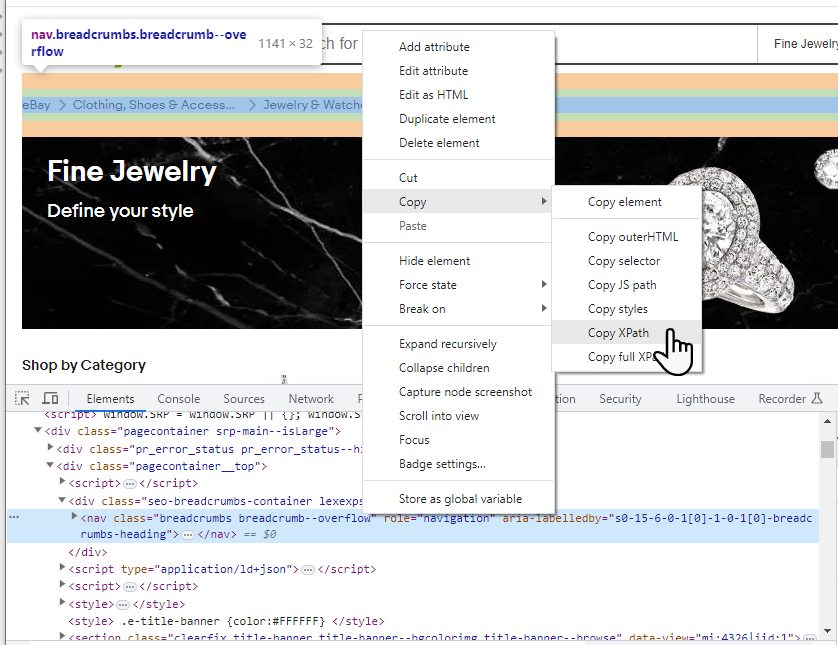Toggle the device toolbar icon
Screen dimensions: 838x645
(x=50, y=399)
